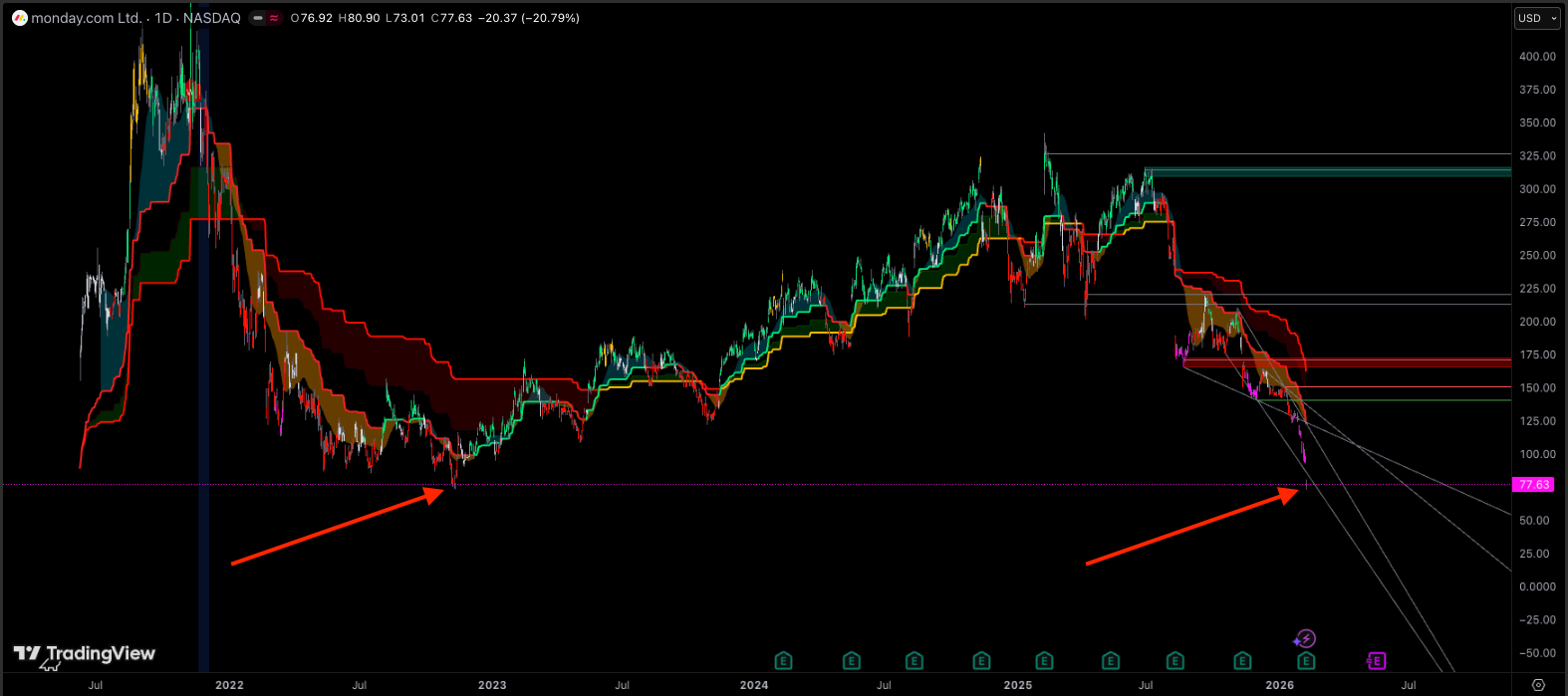Click the pink 77.63 current price label
This screenshot has height=696, width=1568.
tap(1533, 485)
